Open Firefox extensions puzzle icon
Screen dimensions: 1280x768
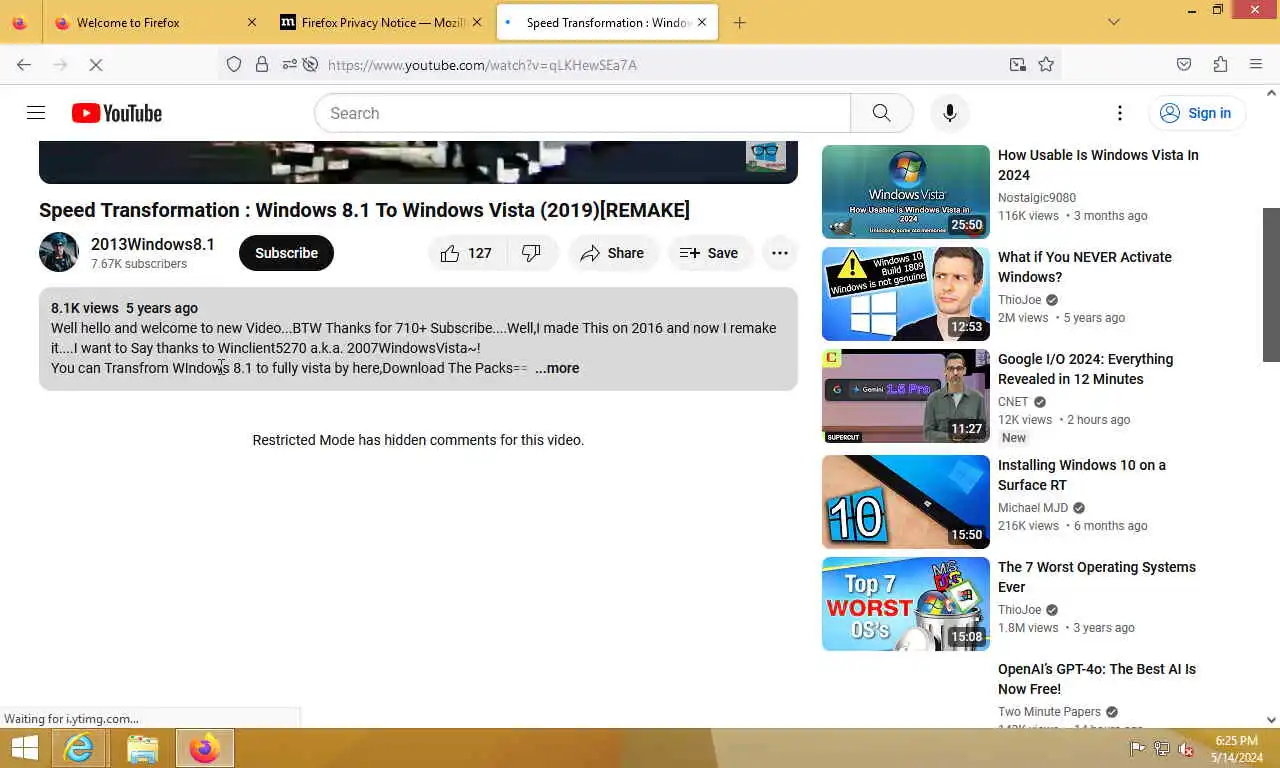pyautogui.click(x=1220, y=64)
